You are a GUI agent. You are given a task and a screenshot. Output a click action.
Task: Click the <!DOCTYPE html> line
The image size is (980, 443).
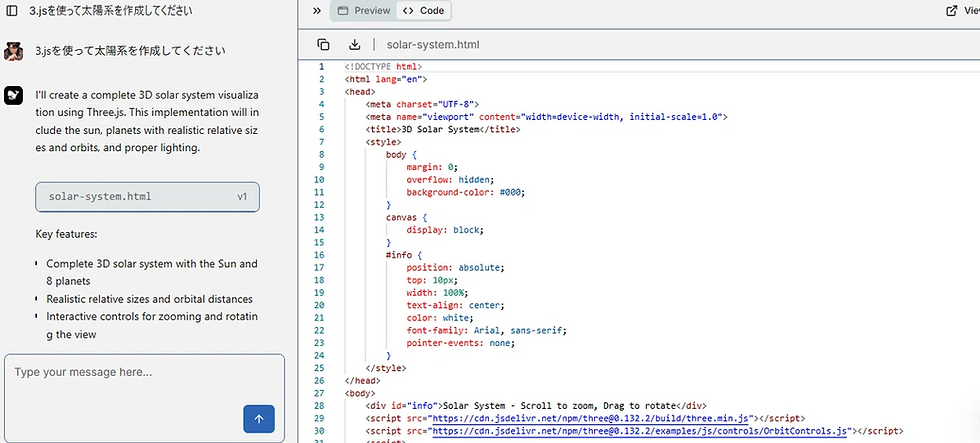pos(383,66)
